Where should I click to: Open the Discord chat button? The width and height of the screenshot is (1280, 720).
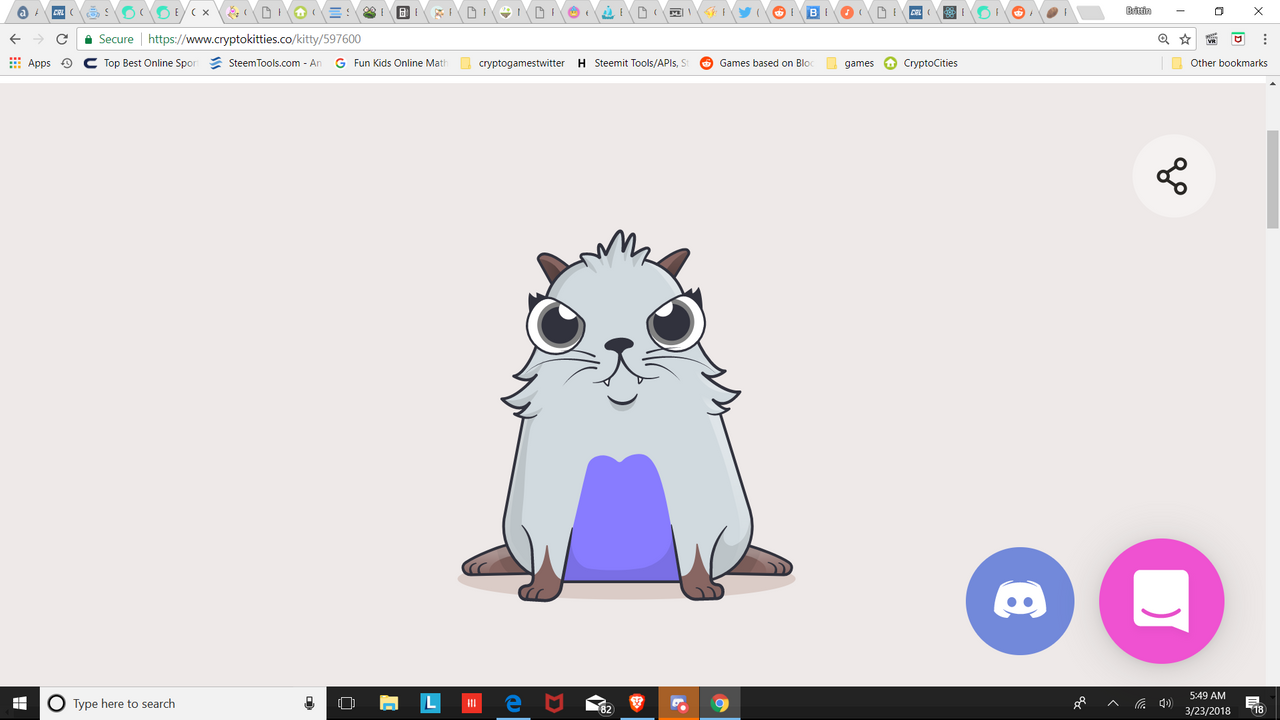[1020, 601]
